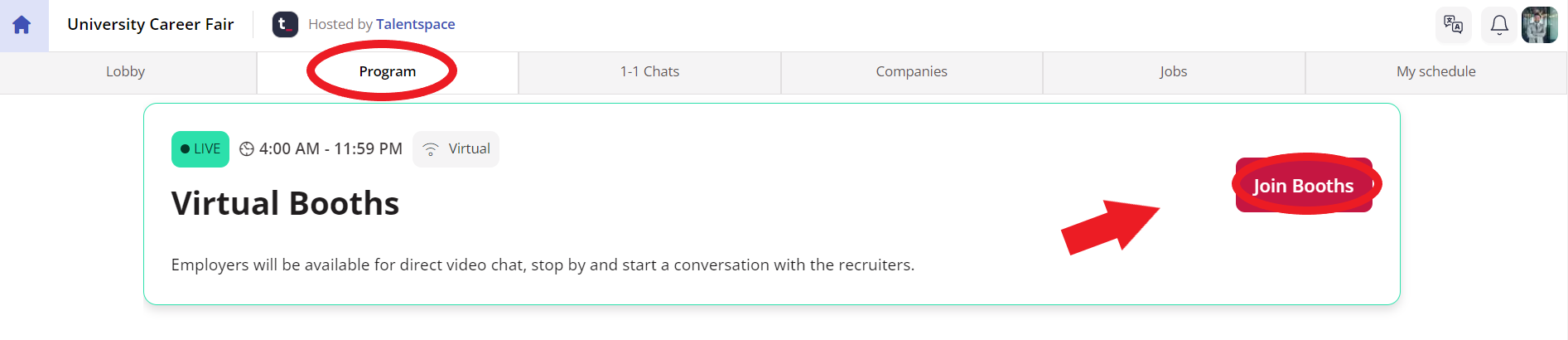
Task: View the My schedule tab
Action: coord(1436,72)
